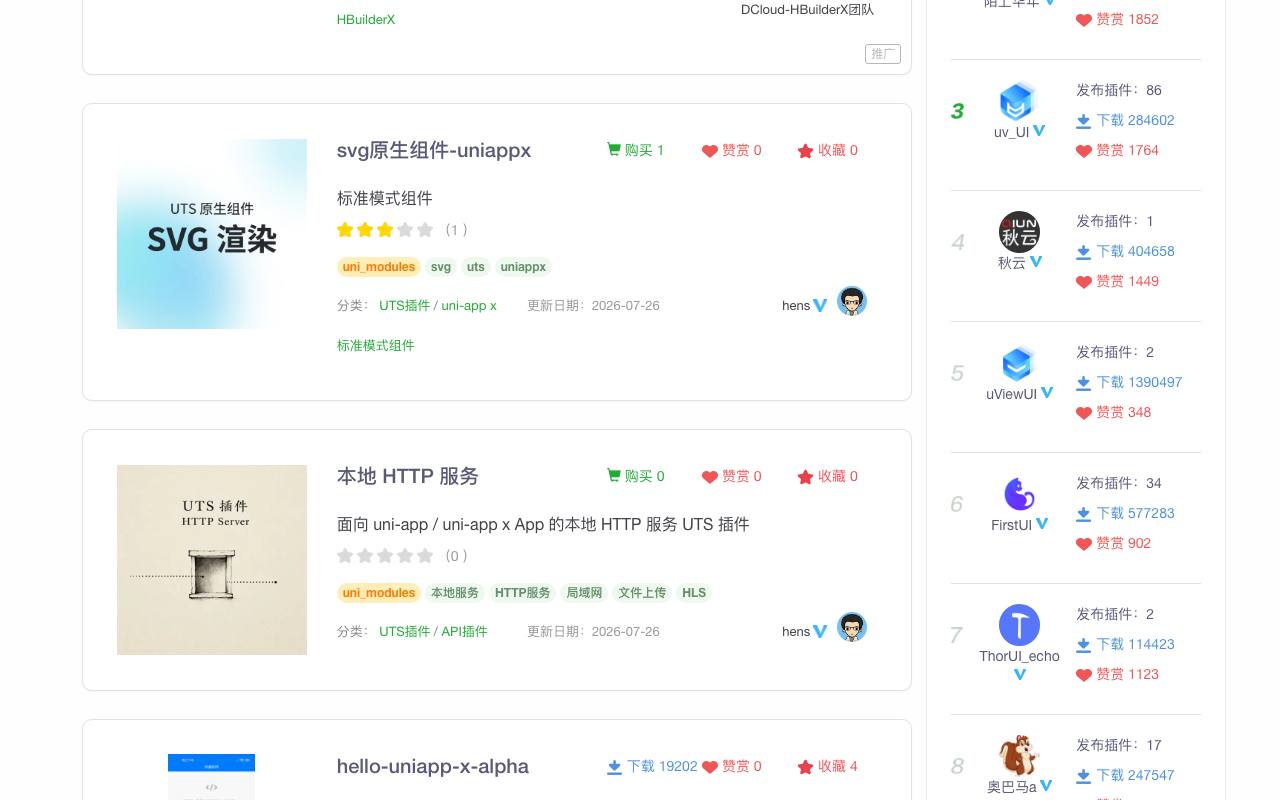This screenshot has width=1280, height=800.
Task: Open the UTS 插件 HTTP Server thumbnail
Action: (x=212, y=560)
